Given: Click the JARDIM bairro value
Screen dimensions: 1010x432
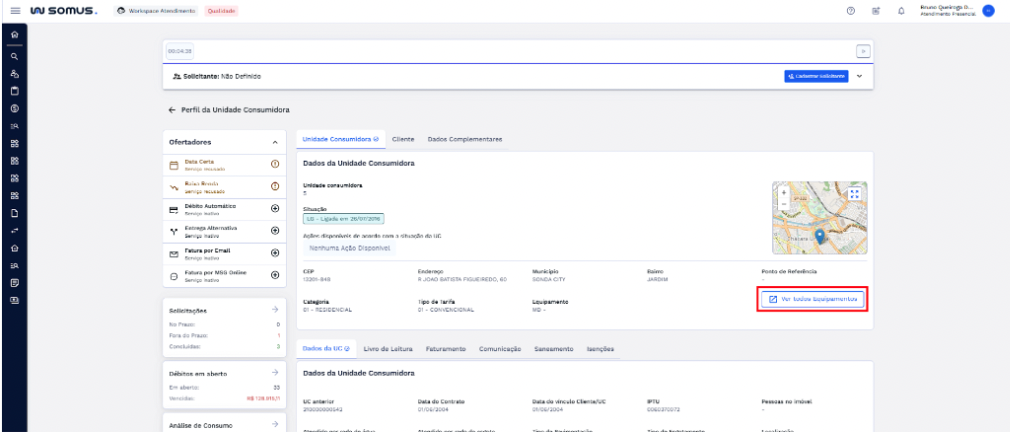Looking at the screenshot, I should pyautogui.click(x=658, y=280).
